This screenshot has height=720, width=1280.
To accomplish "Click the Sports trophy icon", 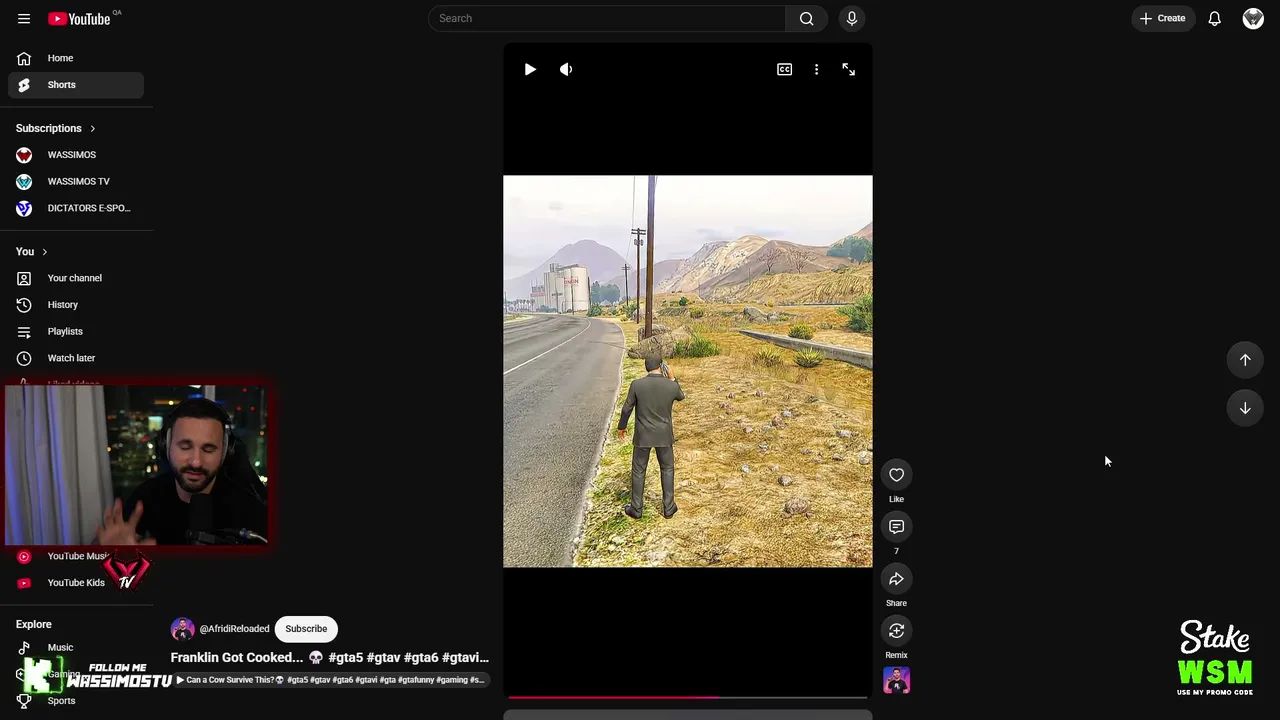I will pos(24,701).
